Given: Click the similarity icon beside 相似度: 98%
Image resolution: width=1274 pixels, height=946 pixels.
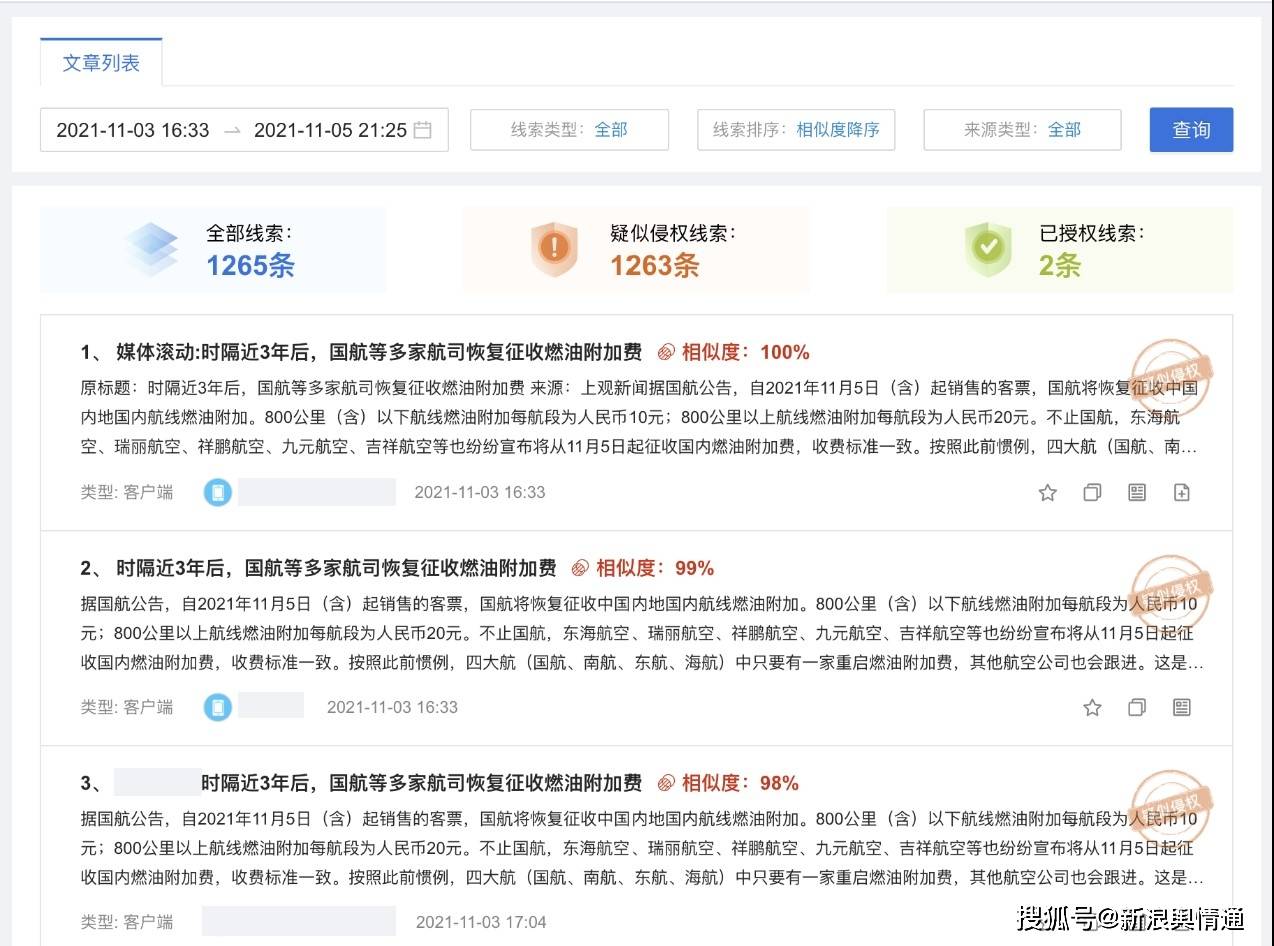Looking at the screenshot, I should click(664, 783).
